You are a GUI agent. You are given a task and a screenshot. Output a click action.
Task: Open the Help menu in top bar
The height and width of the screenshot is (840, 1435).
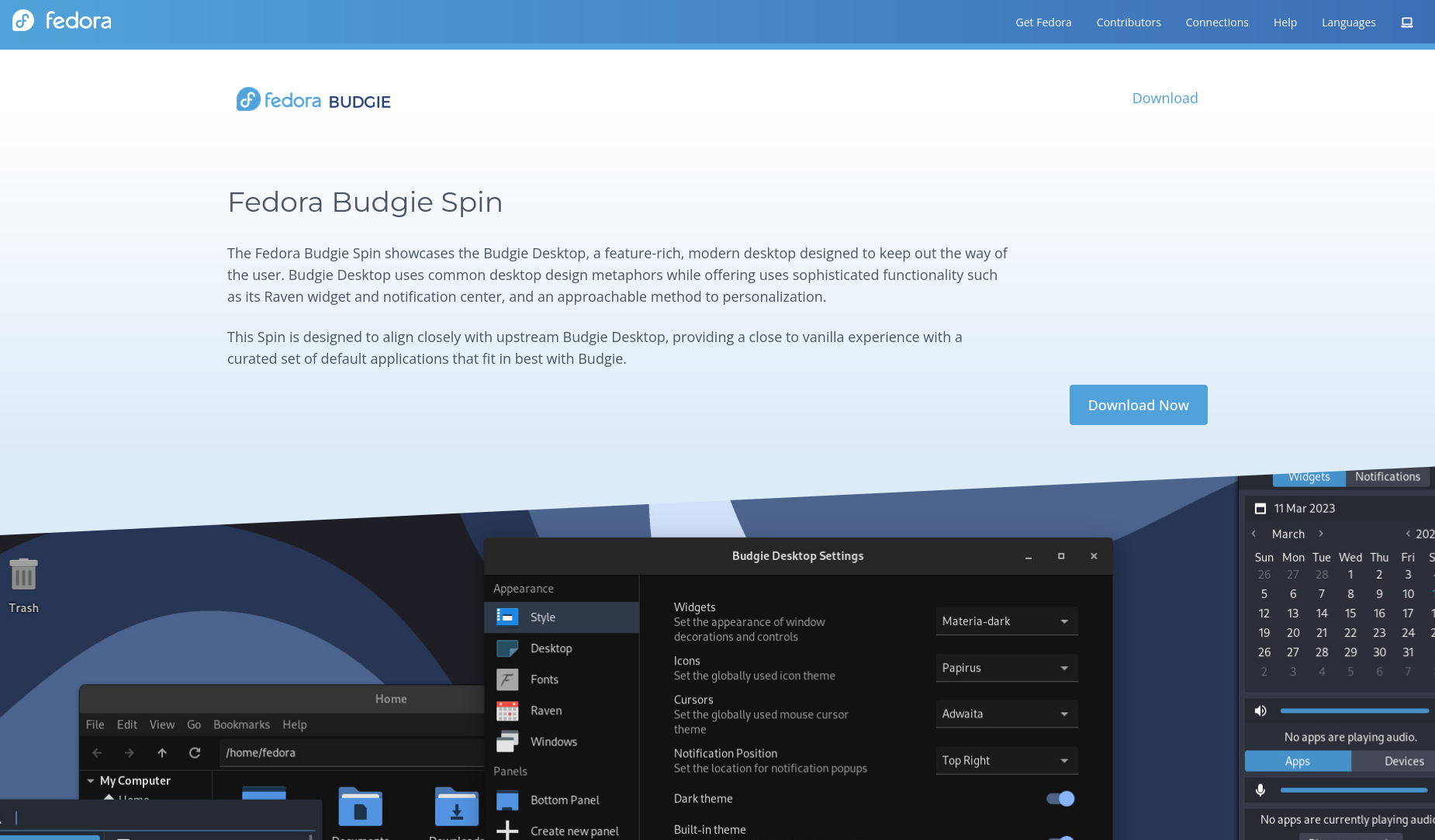[x=1285, y=22]
